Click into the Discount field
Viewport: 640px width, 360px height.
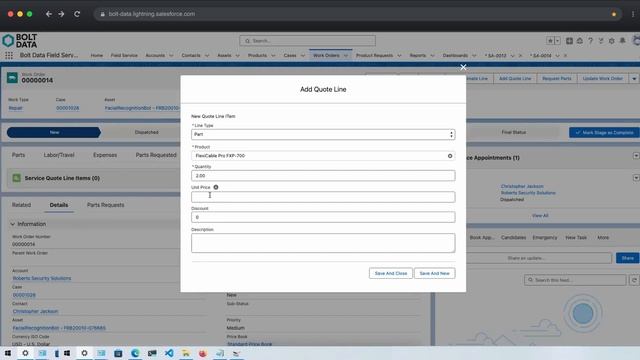pyautogui.click(x=323, y=217)
